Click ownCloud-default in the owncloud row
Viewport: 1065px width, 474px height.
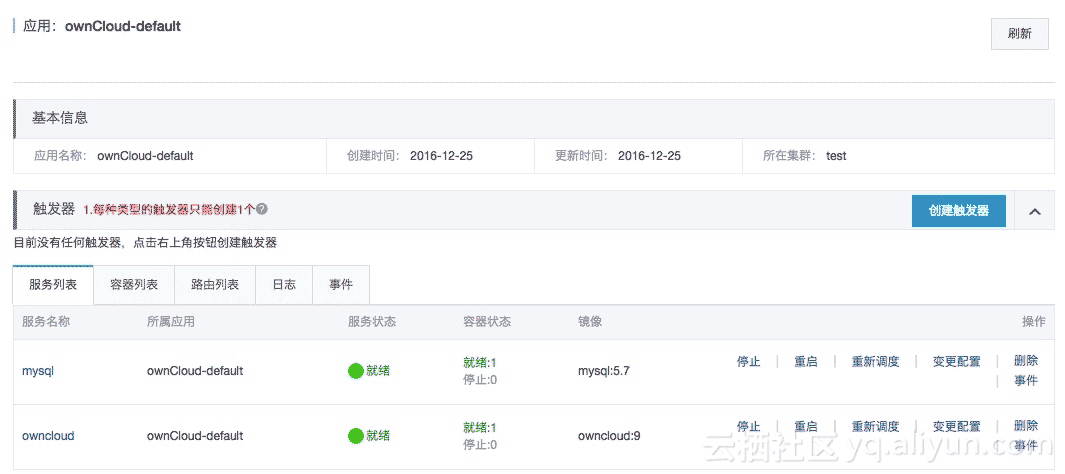tap(195, 435)
